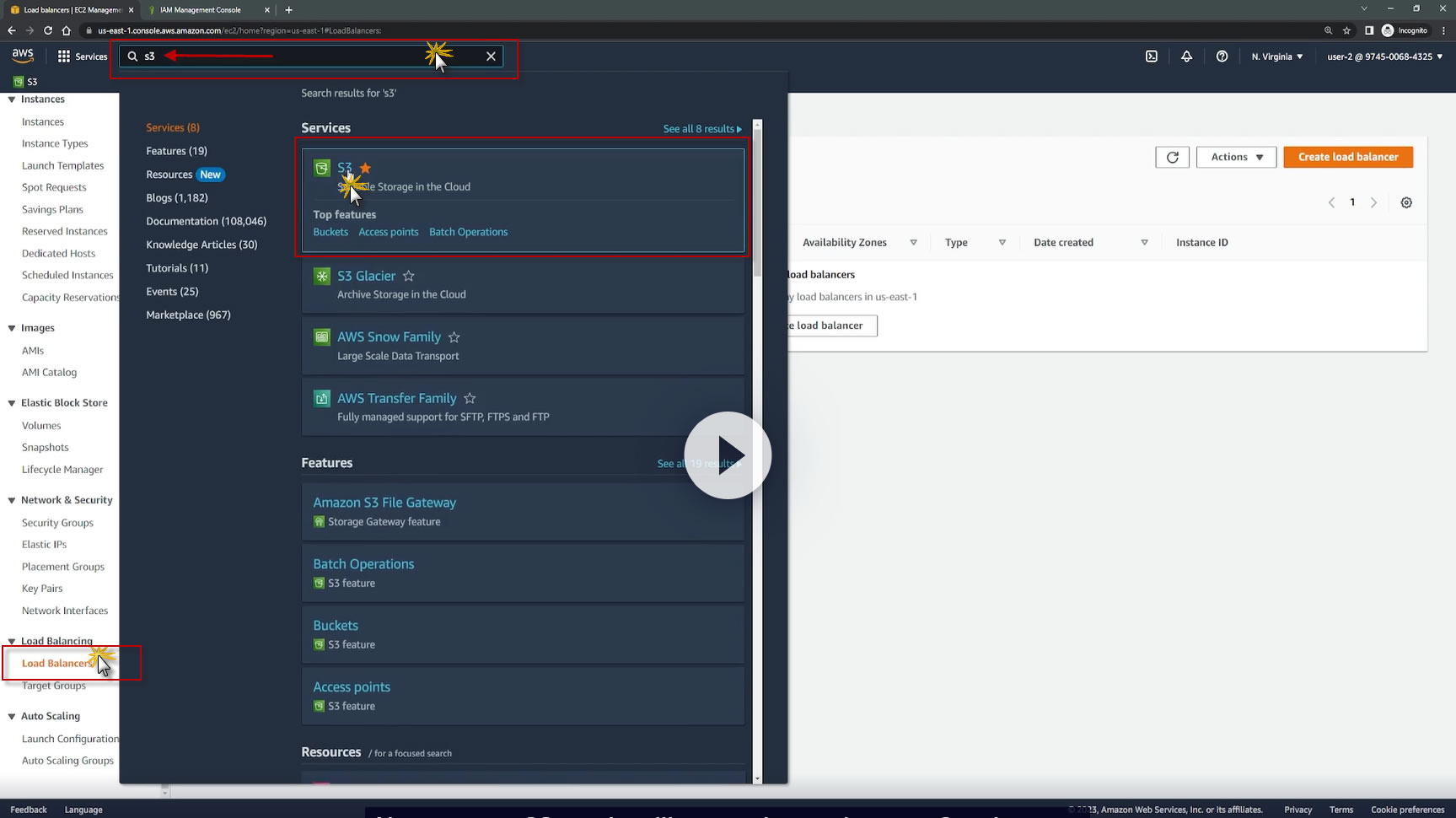The width and height of the screenshot is (1456, 818).
Task: Open the CloudShell icon in the top bar
Action: click(1152, 57)
